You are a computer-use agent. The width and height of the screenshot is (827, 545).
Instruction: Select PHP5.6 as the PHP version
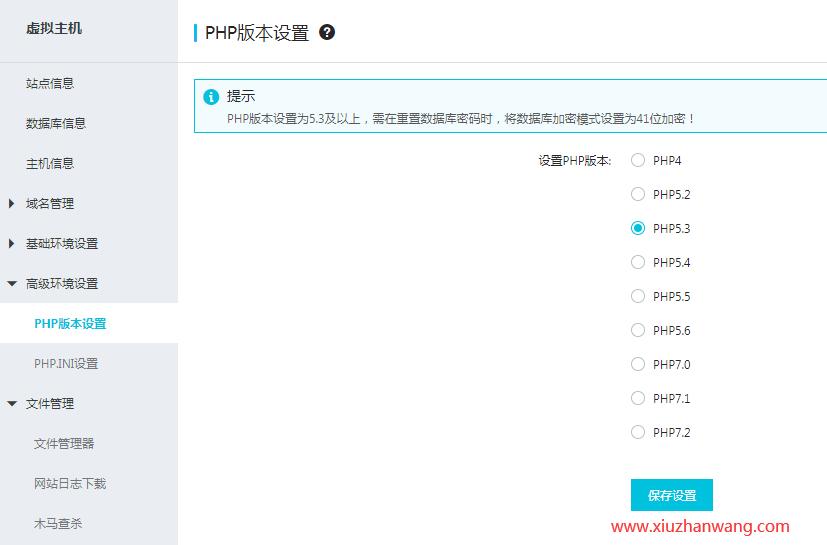click(638, 330)
